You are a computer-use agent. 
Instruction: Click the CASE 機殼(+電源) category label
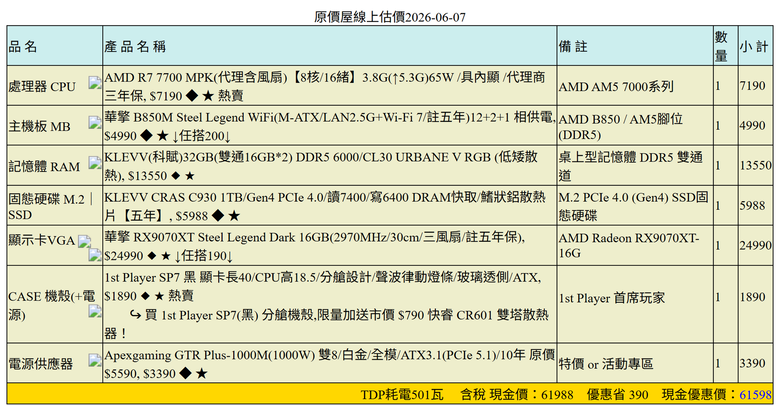click(52, 305)
